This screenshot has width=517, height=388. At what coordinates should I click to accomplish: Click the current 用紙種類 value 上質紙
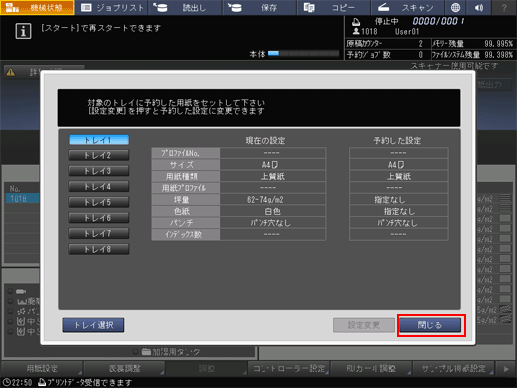273,176
